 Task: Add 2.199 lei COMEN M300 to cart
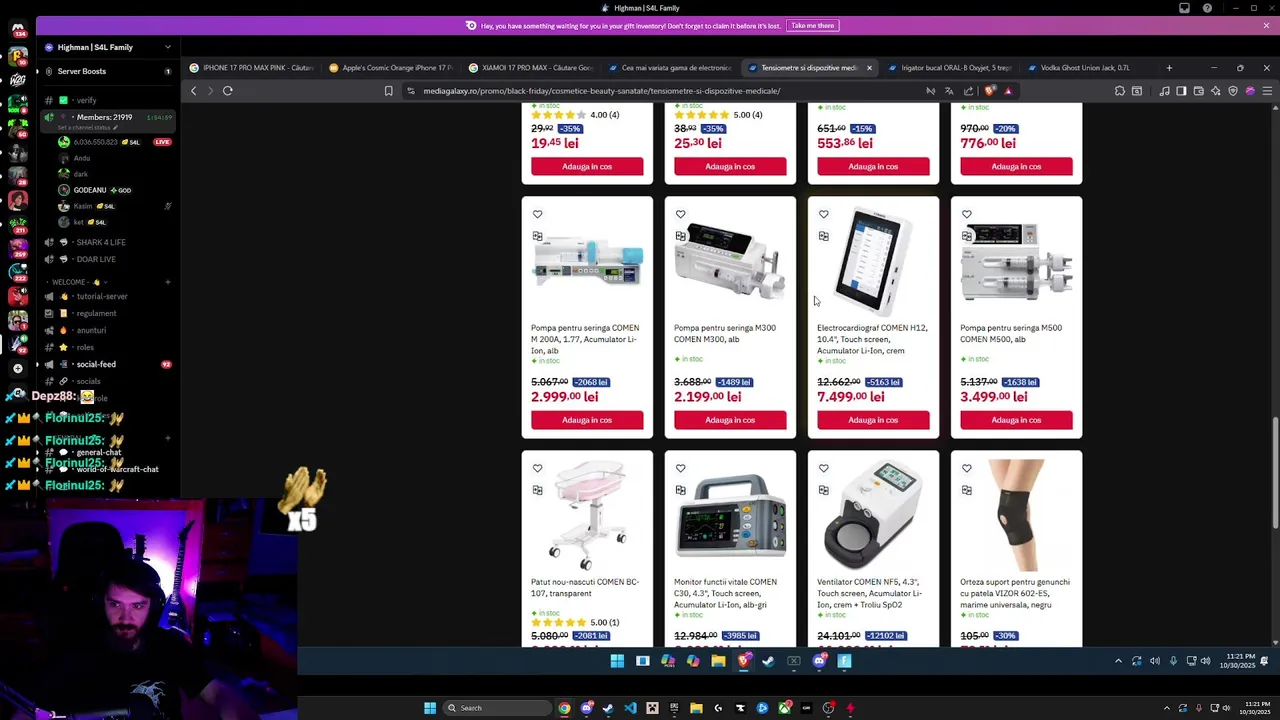point(730,420)
